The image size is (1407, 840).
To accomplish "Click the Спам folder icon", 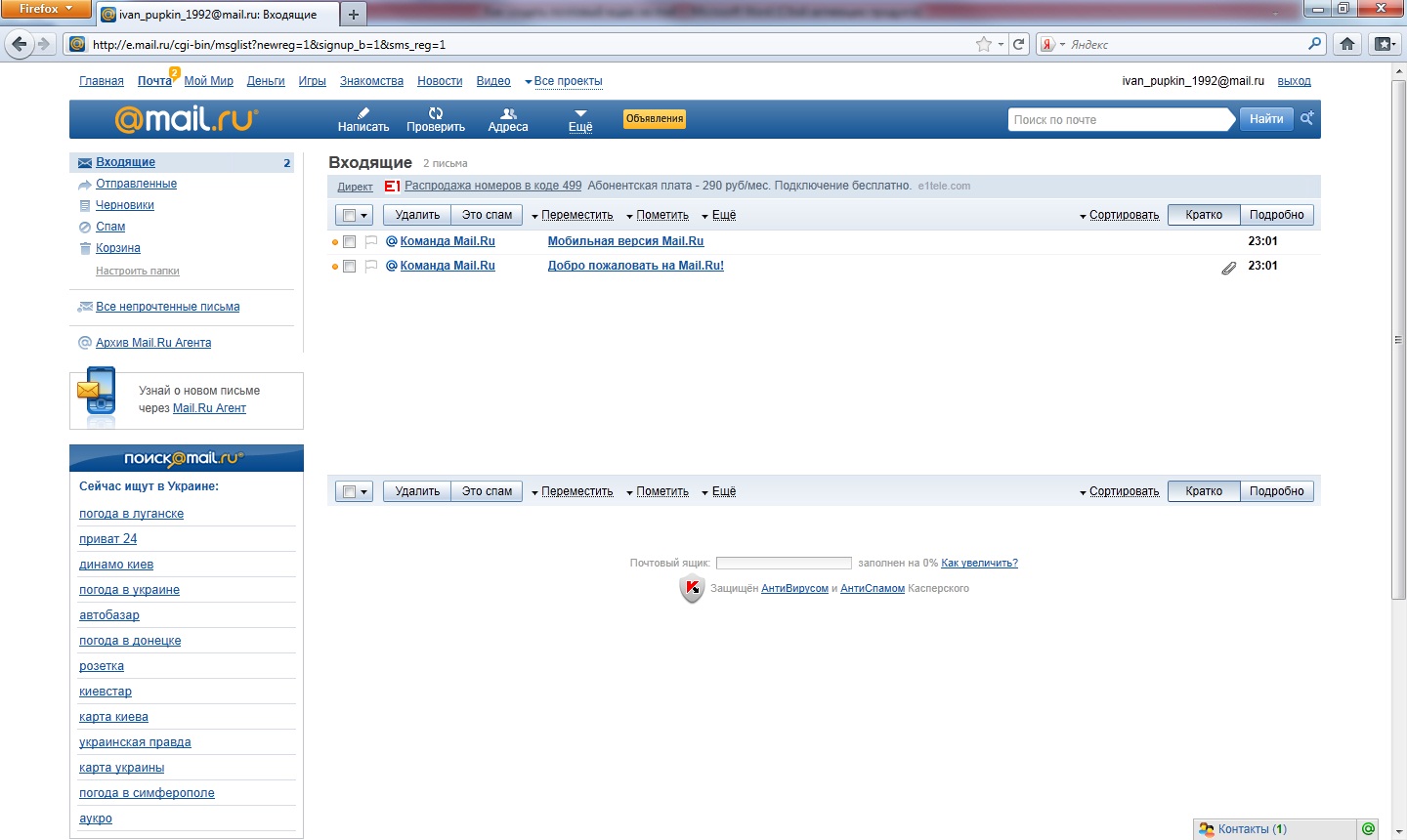I will [x=85, y=227].
